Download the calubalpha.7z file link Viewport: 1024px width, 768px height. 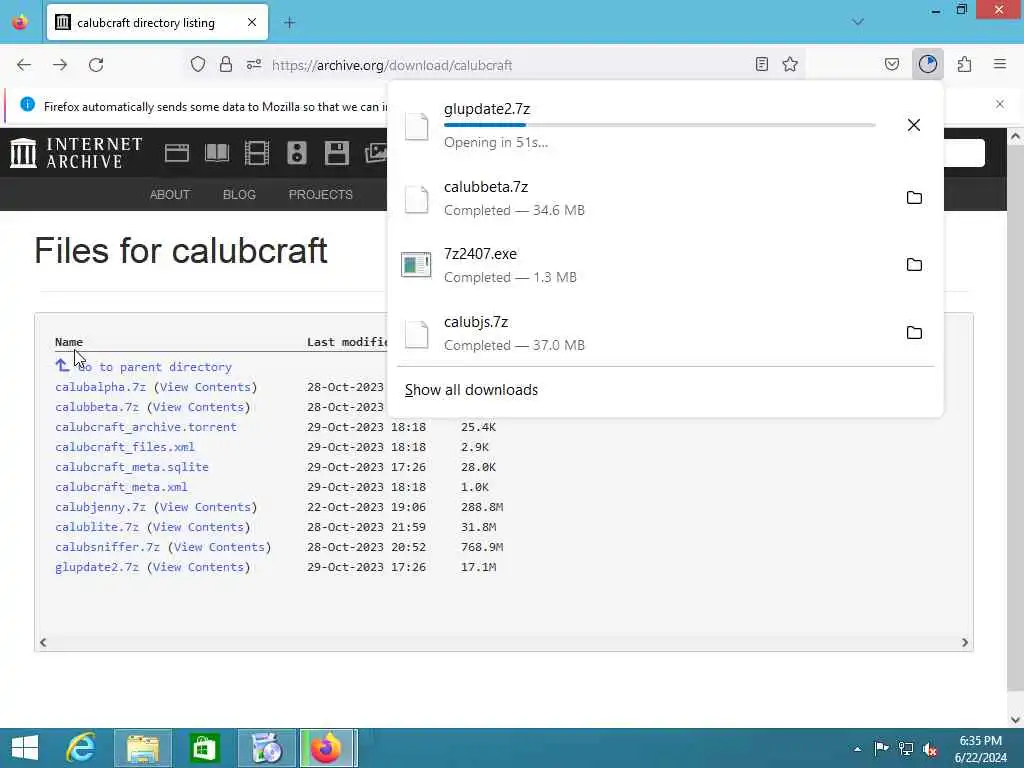point(101,387)
